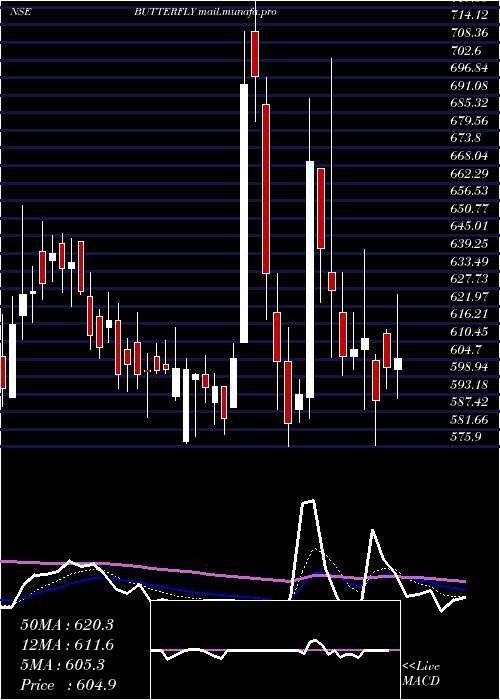Select the 668.04 price axis label
500x700 pixels.
tap(469, 156)
